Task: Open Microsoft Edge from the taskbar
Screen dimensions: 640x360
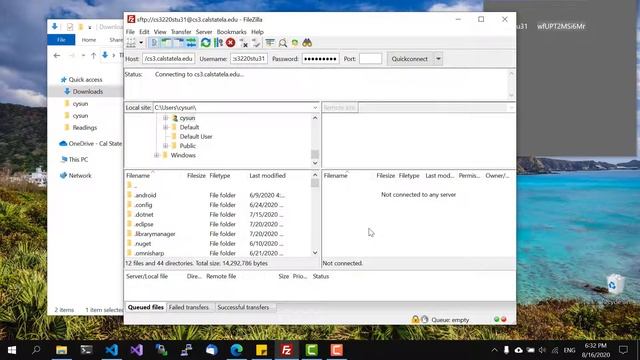Action: pos(237,350)
